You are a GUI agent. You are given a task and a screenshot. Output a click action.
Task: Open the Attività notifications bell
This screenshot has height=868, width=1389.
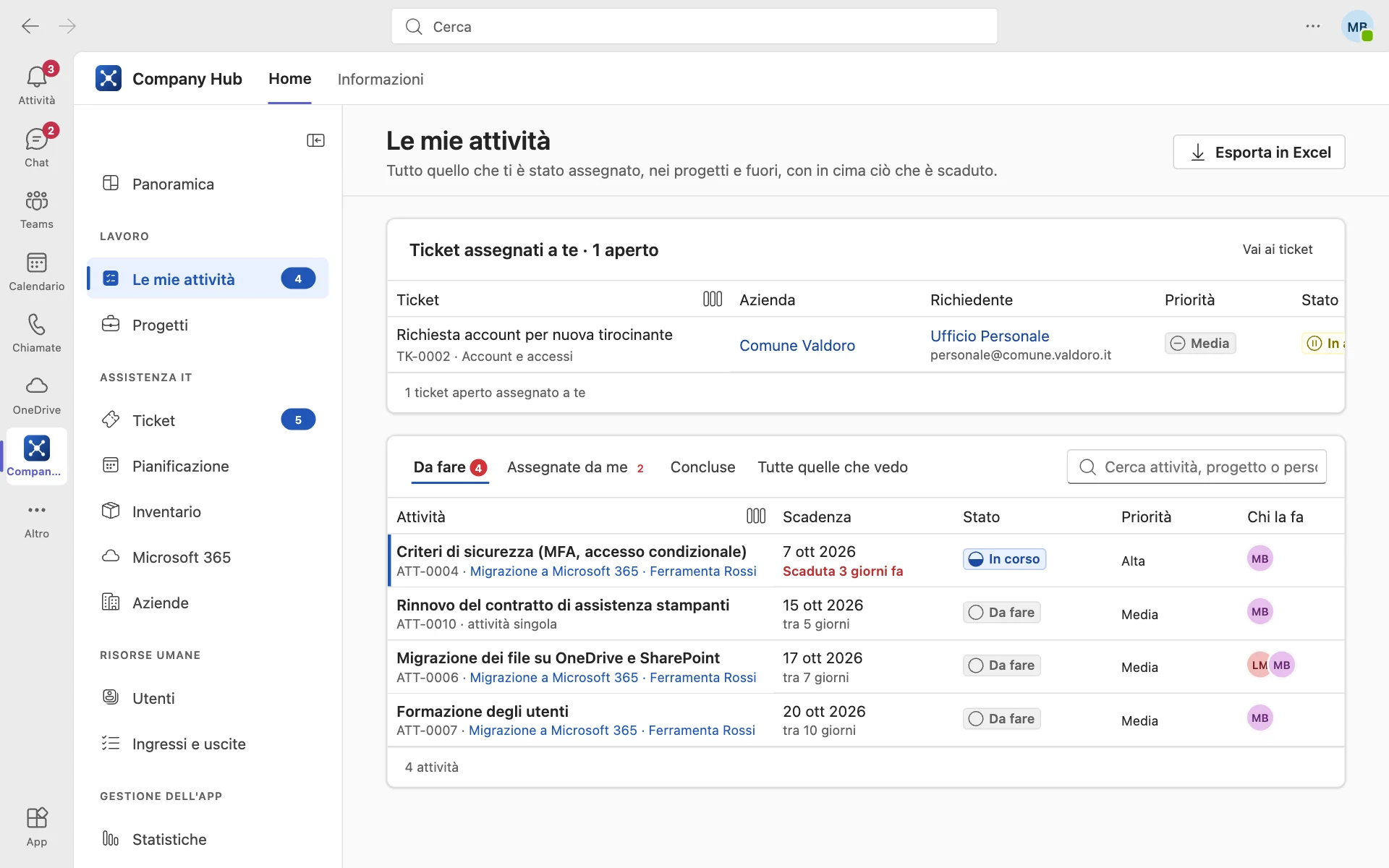point(36,85)
